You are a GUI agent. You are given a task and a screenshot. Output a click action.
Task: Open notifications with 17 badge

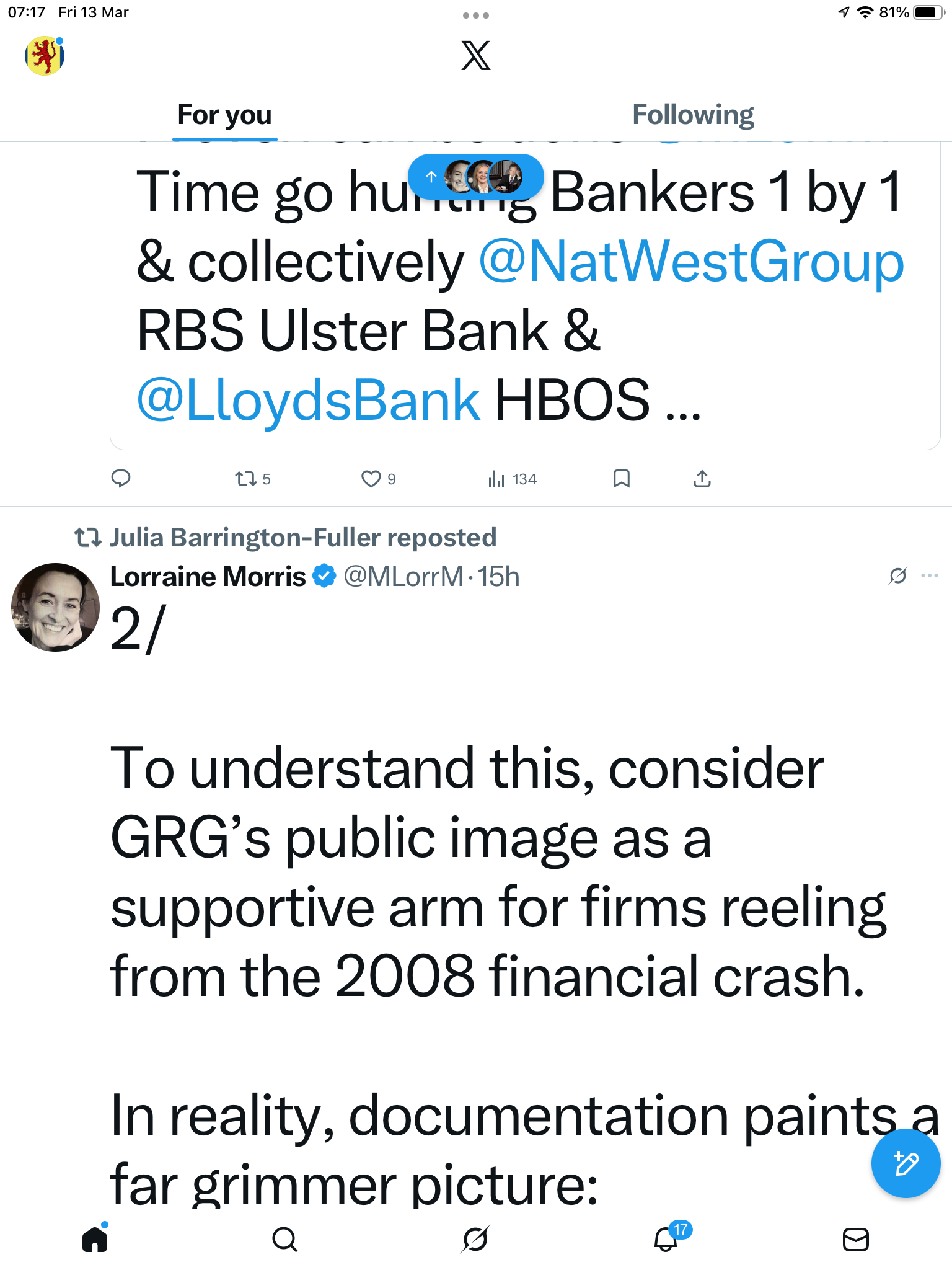[666, 1239]
